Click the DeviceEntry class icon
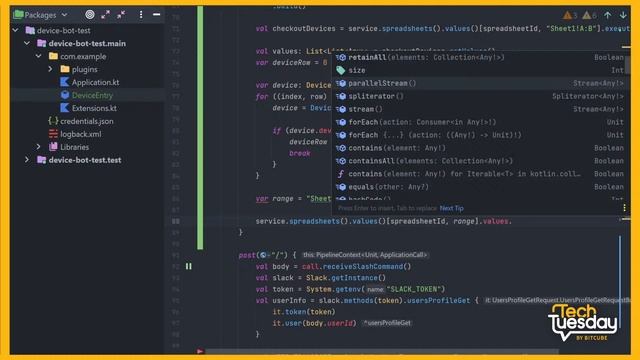The image size is (640, 360). coord(64,95)
